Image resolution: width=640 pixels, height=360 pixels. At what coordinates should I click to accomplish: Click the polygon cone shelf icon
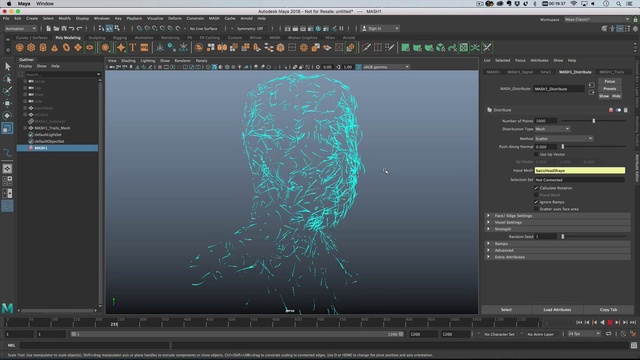pos(54,47)
